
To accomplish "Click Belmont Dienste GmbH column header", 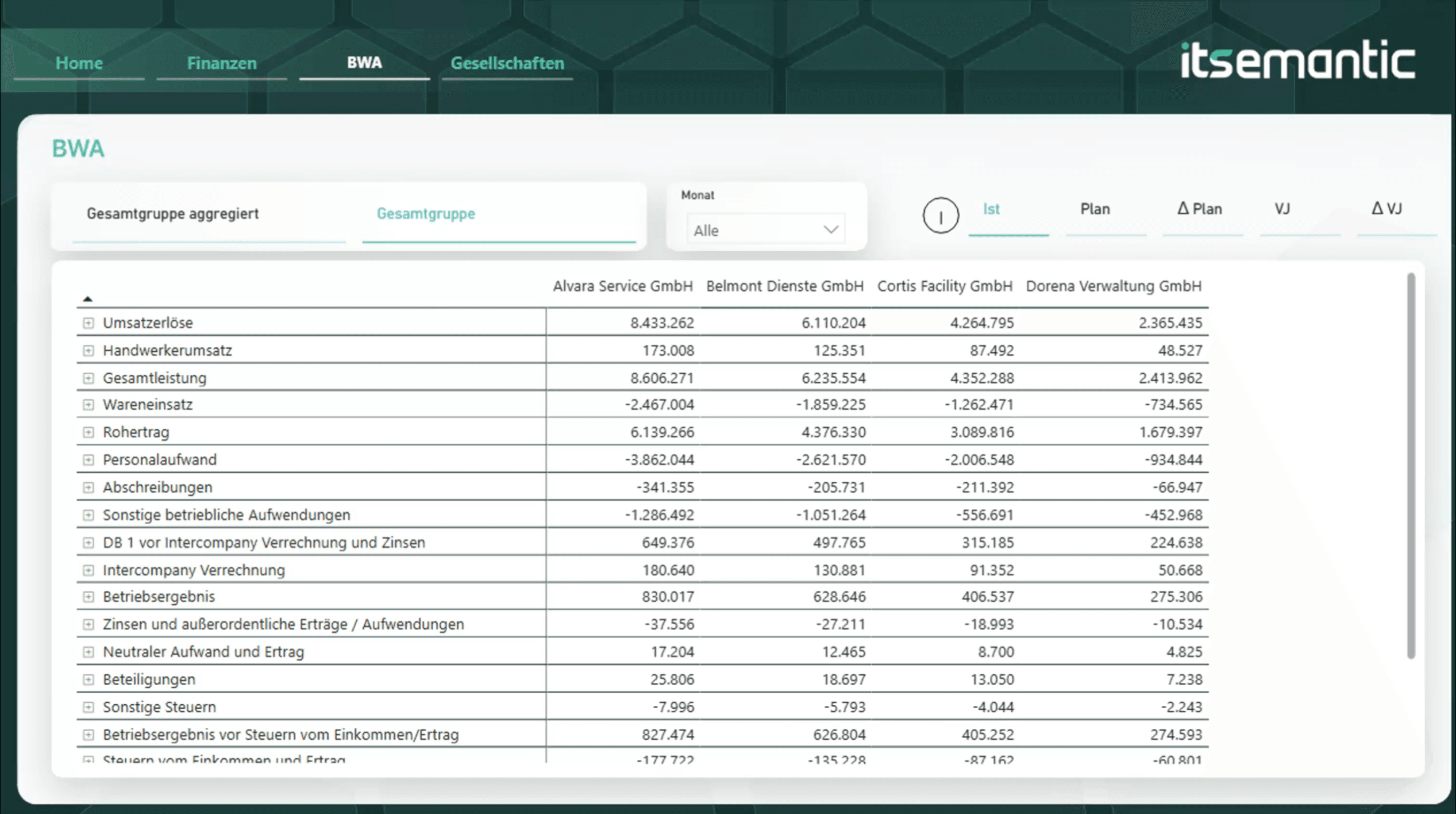I will [x=785, y=286].
